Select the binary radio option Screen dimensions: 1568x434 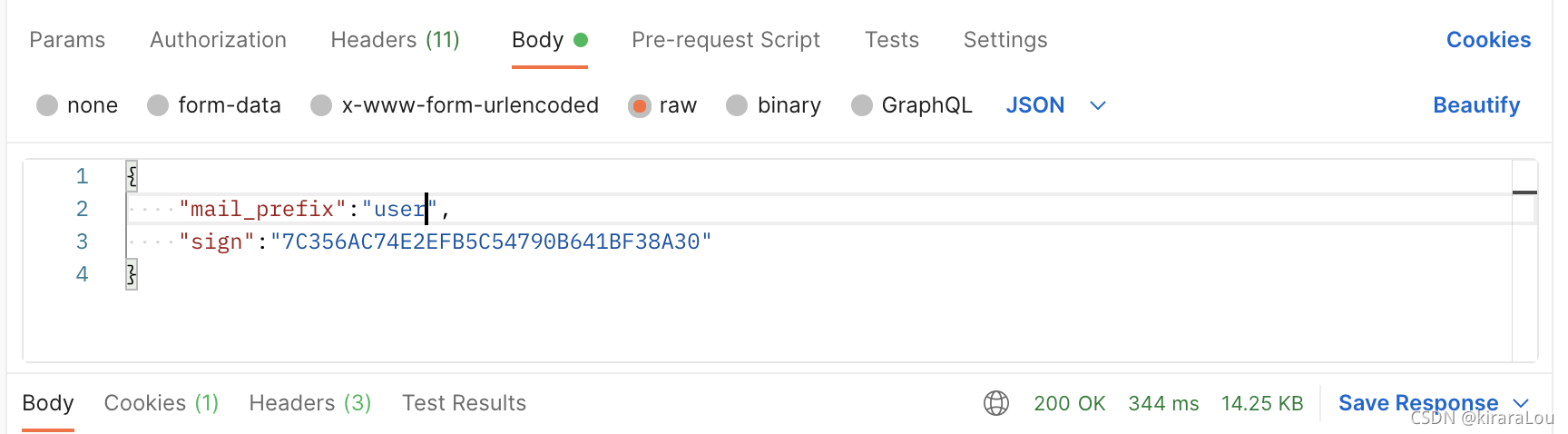737,106
